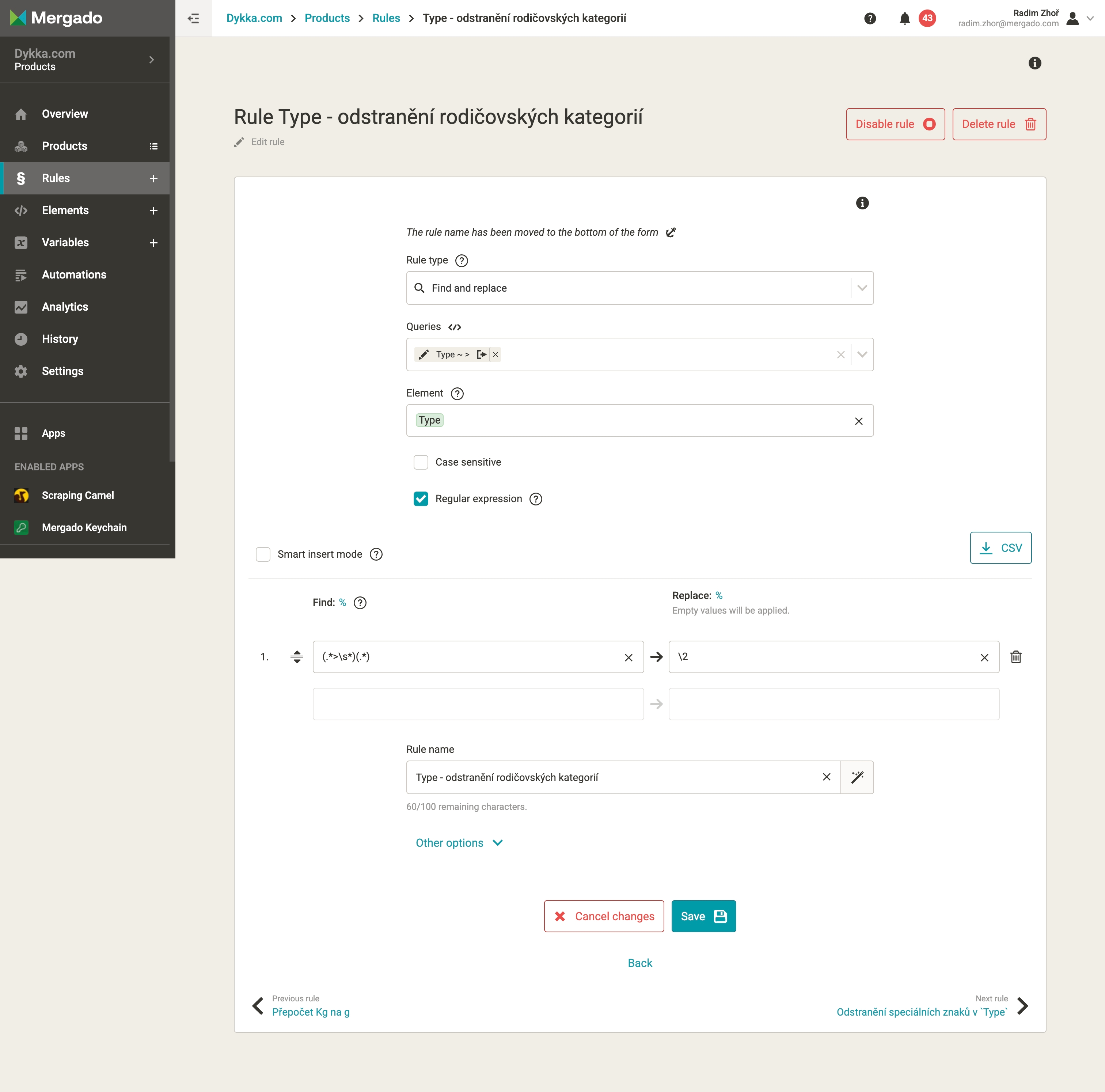The width and height of the screenshot is (1105, 1092).
Task: Click the Disable rule button
Action: tap(895, 124)
